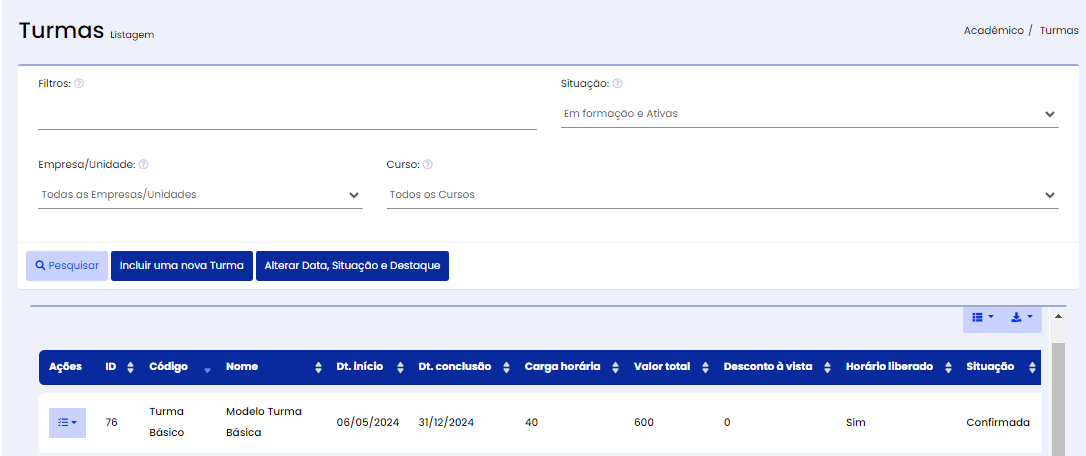1086x456 pixels.
Task: Click the Turmas page heading
Action: [61, 30]
